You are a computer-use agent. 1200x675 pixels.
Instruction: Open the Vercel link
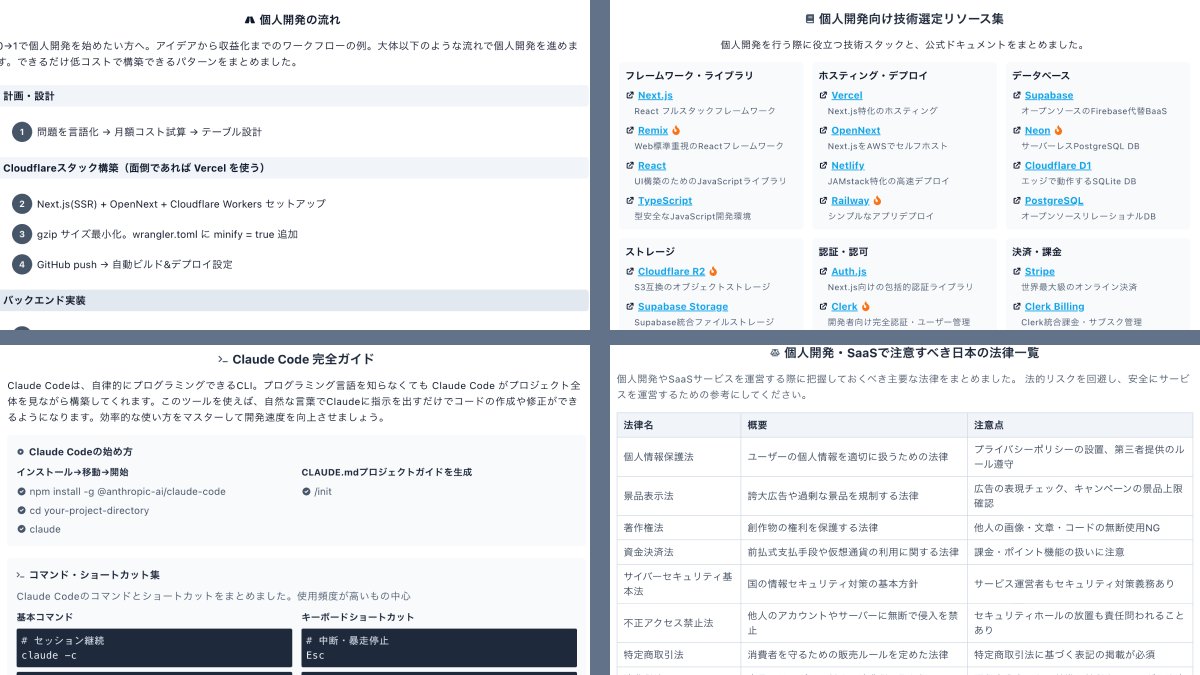(847, 95)
